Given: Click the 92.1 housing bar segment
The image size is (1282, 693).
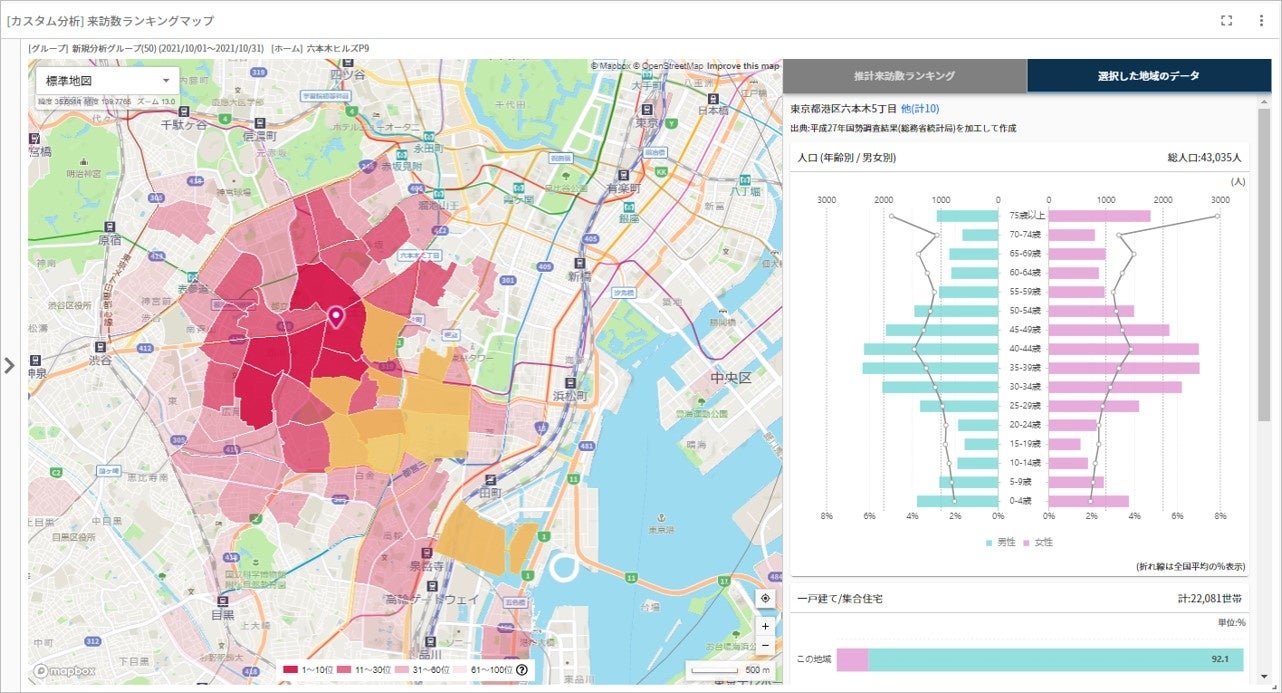Looking at the screenshot, I should coord(1055,659).
